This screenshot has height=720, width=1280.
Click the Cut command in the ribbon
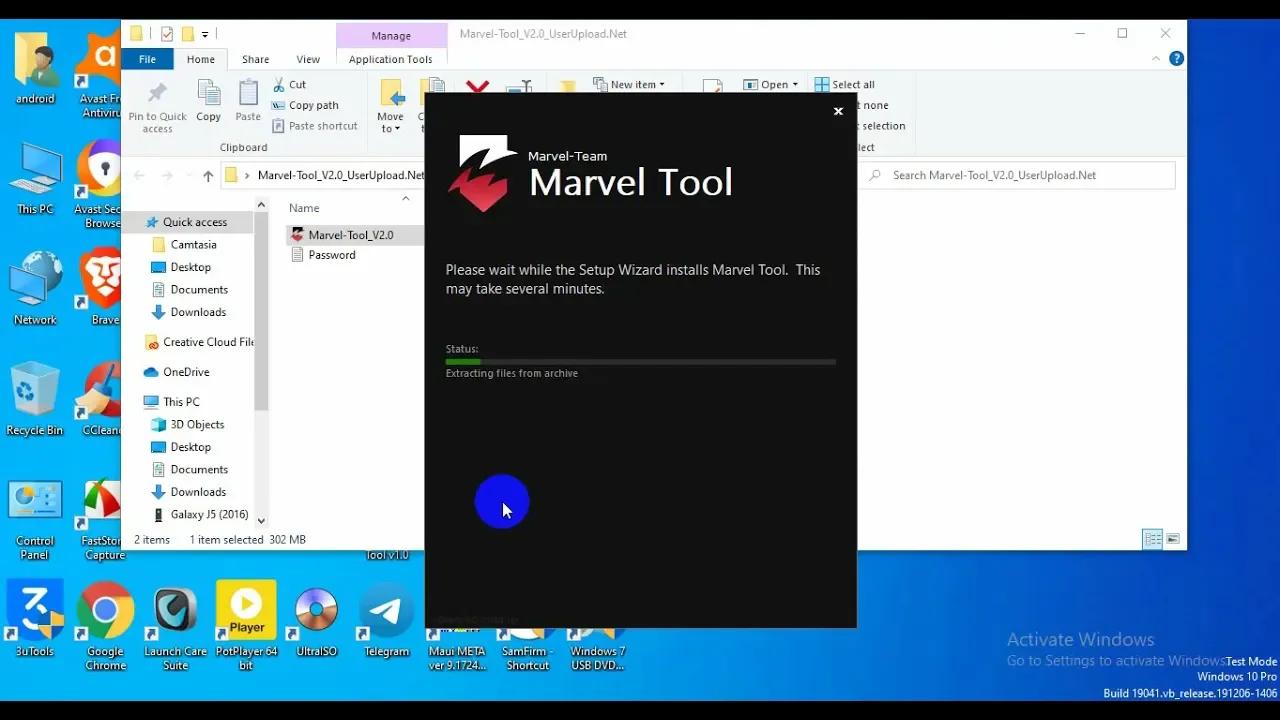coord(289,85)
